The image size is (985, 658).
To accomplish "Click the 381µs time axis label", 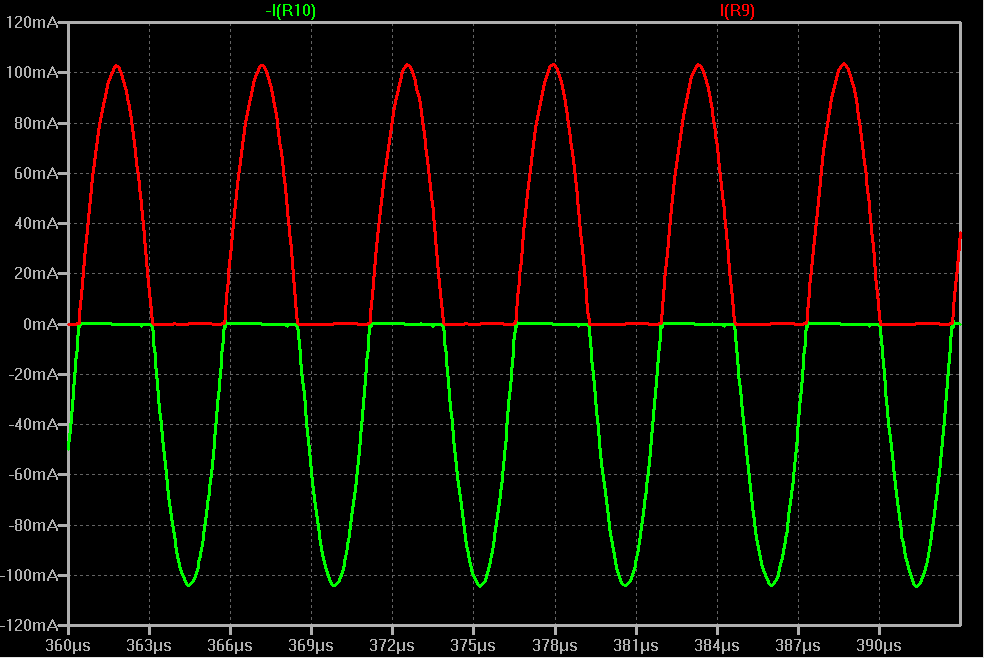I will [x=636, y=645].
